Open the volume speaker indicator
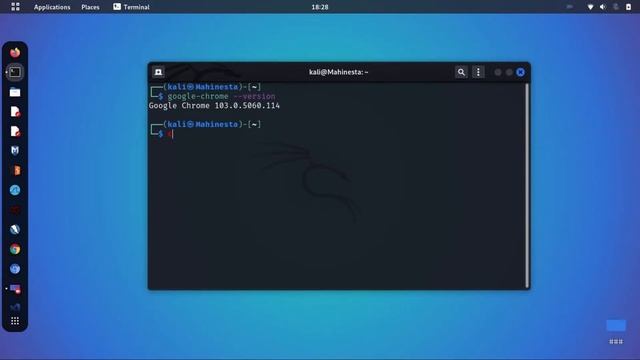This screenshot has width=640, height=360. coord(603,7)
